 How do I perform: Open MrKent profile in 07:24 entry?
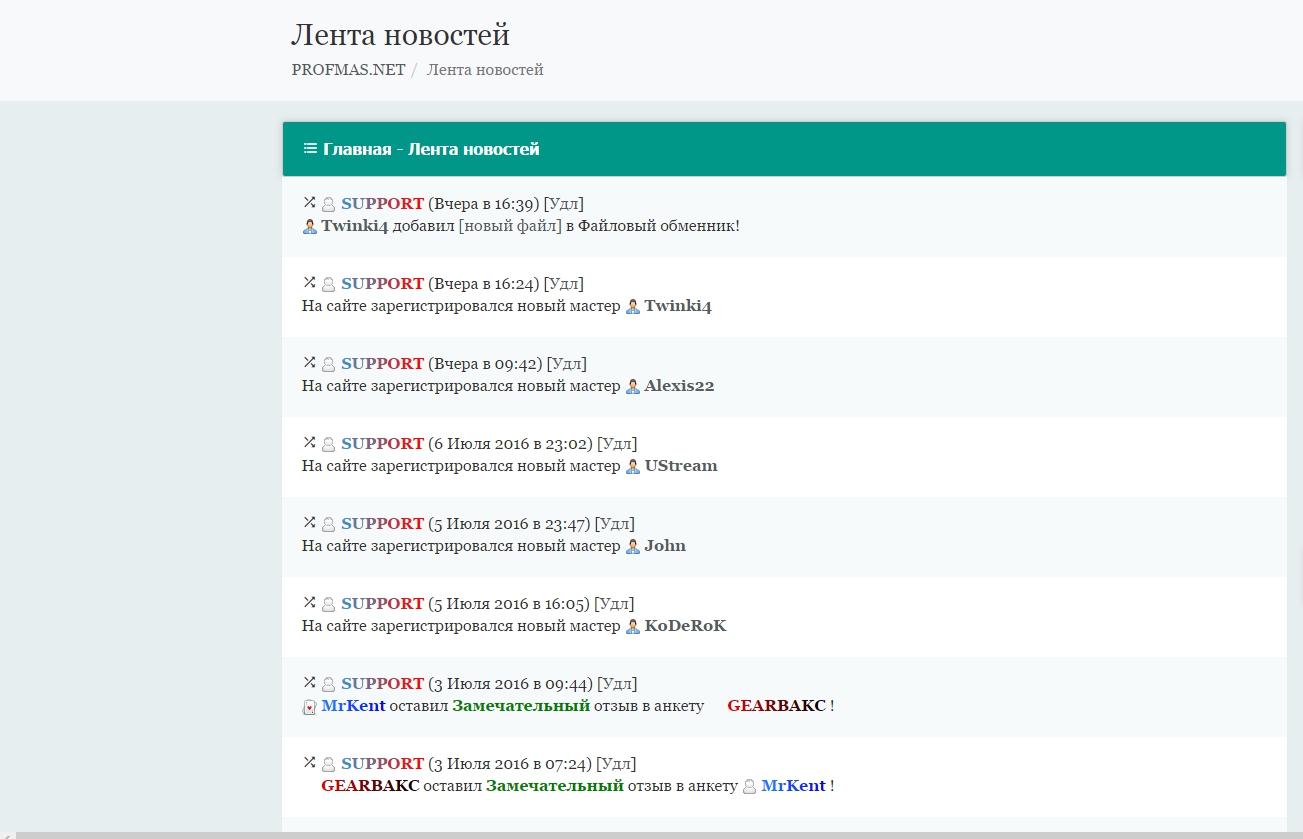tap(793, 786)
